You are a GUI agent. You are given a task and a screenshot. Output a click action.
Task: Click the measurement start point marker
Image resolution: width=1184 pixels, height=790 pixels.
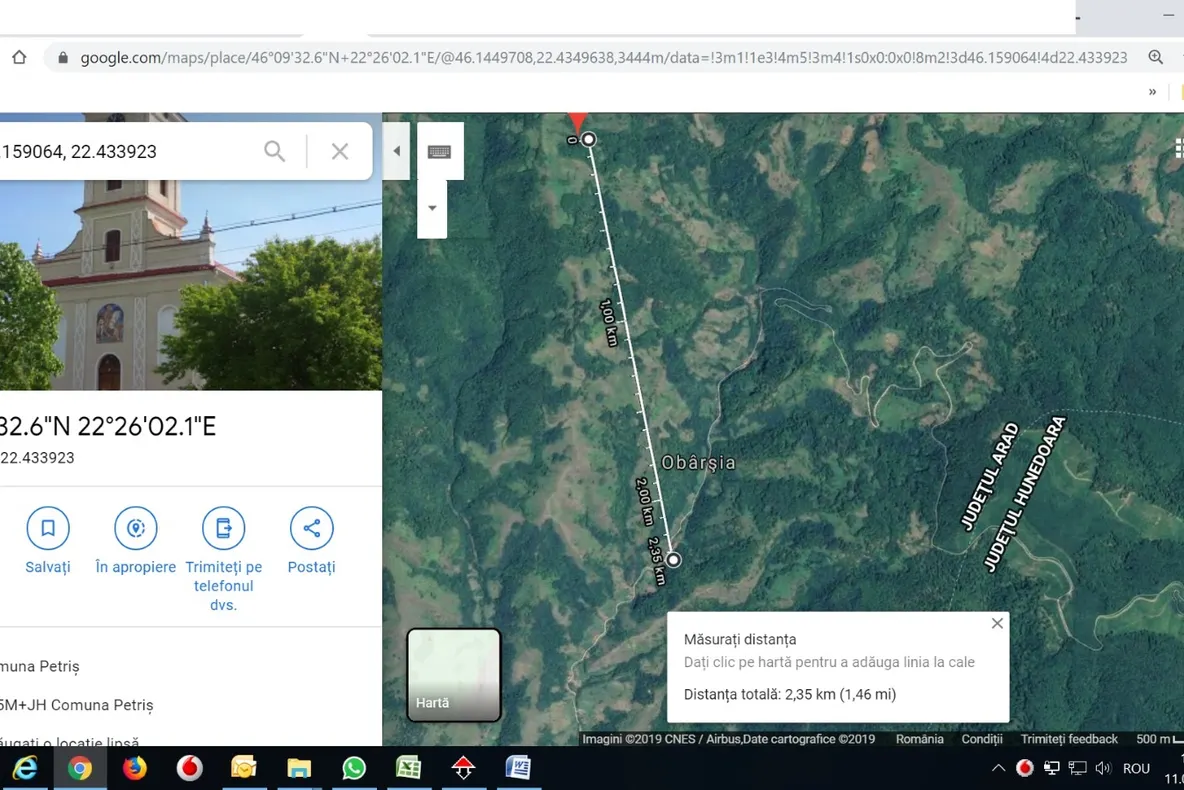(588, 139)
